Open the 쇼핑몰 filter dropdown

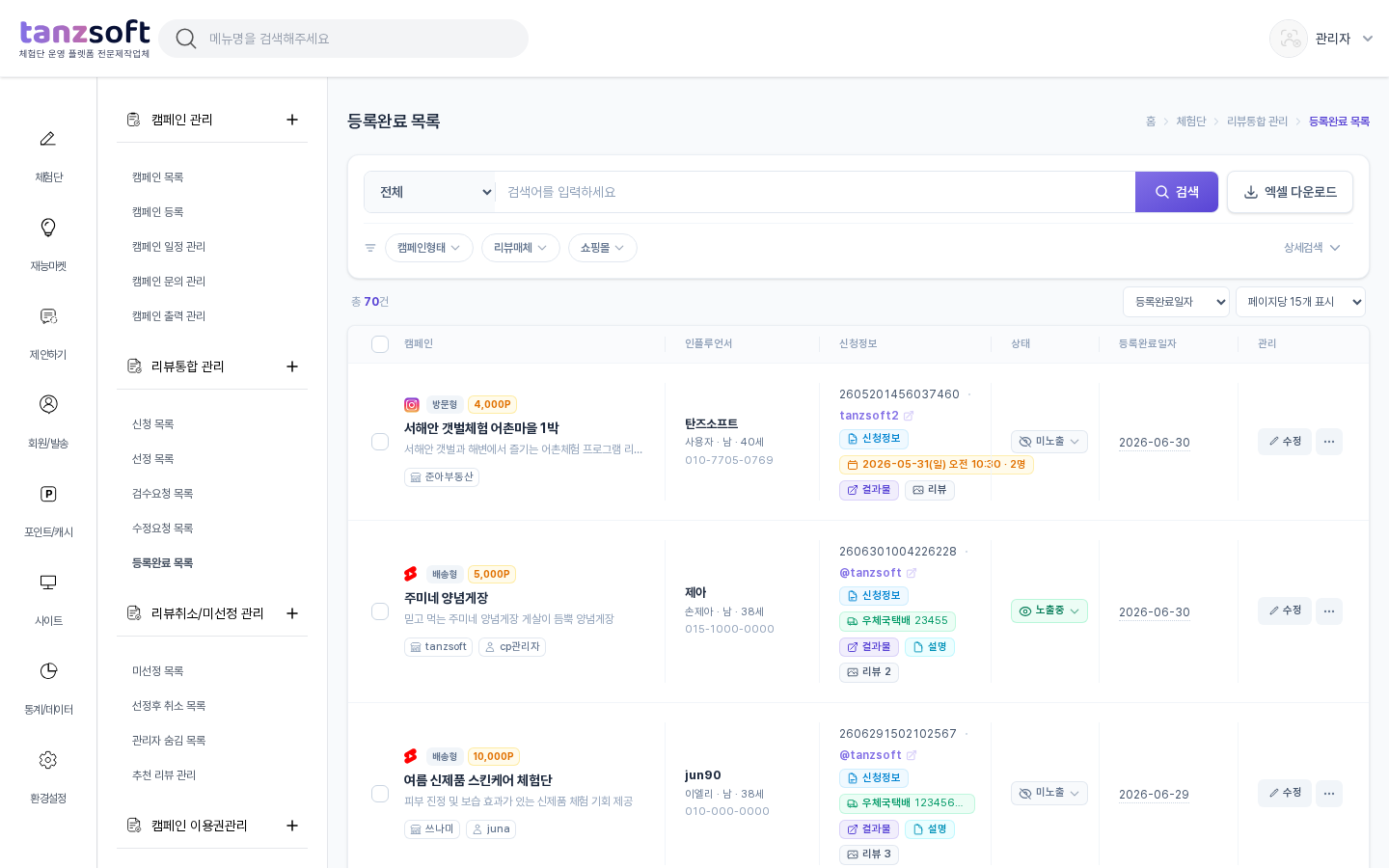603,248
